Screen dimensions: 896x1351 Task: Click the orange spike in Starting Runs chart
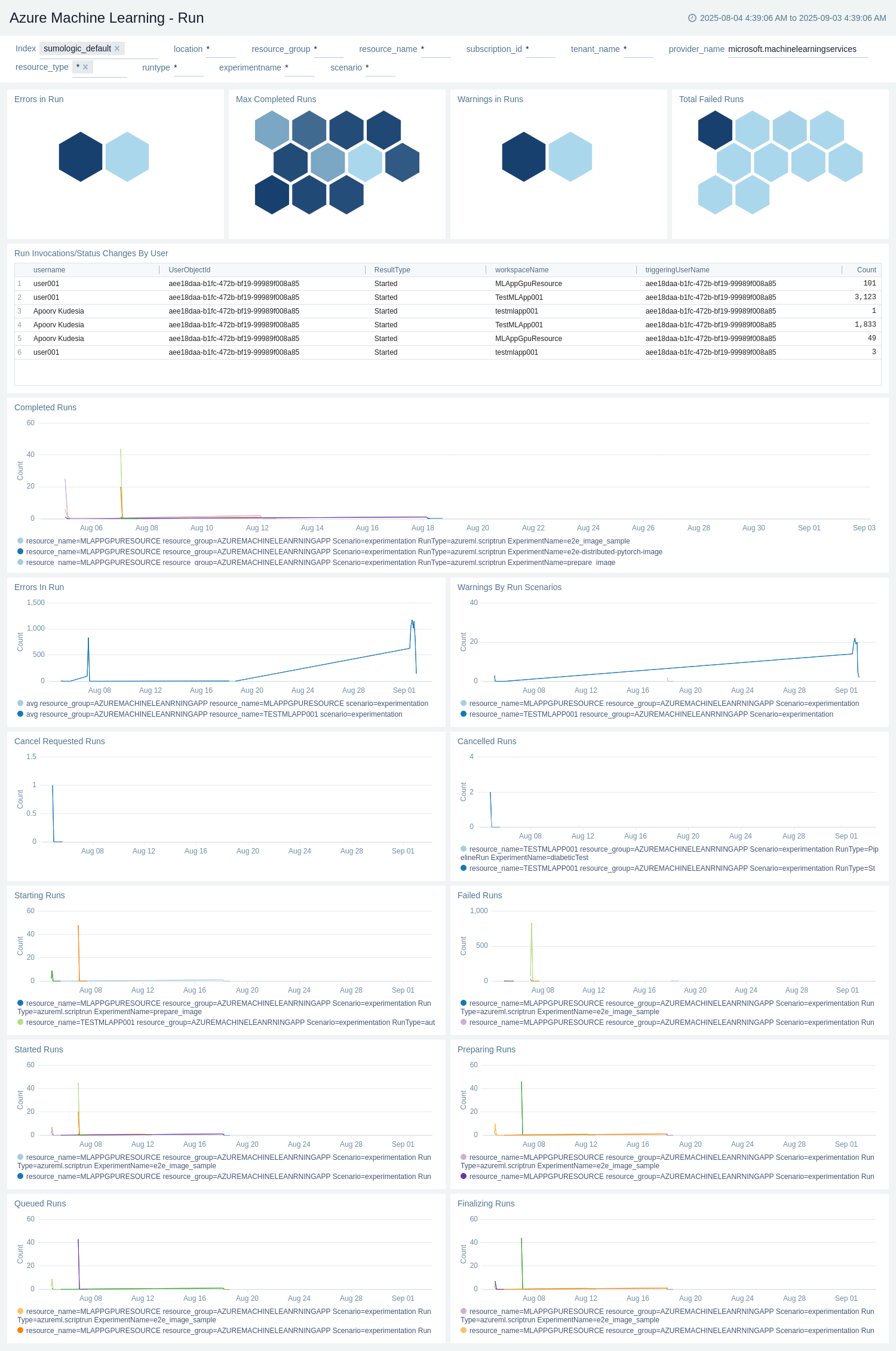[78, 953]
